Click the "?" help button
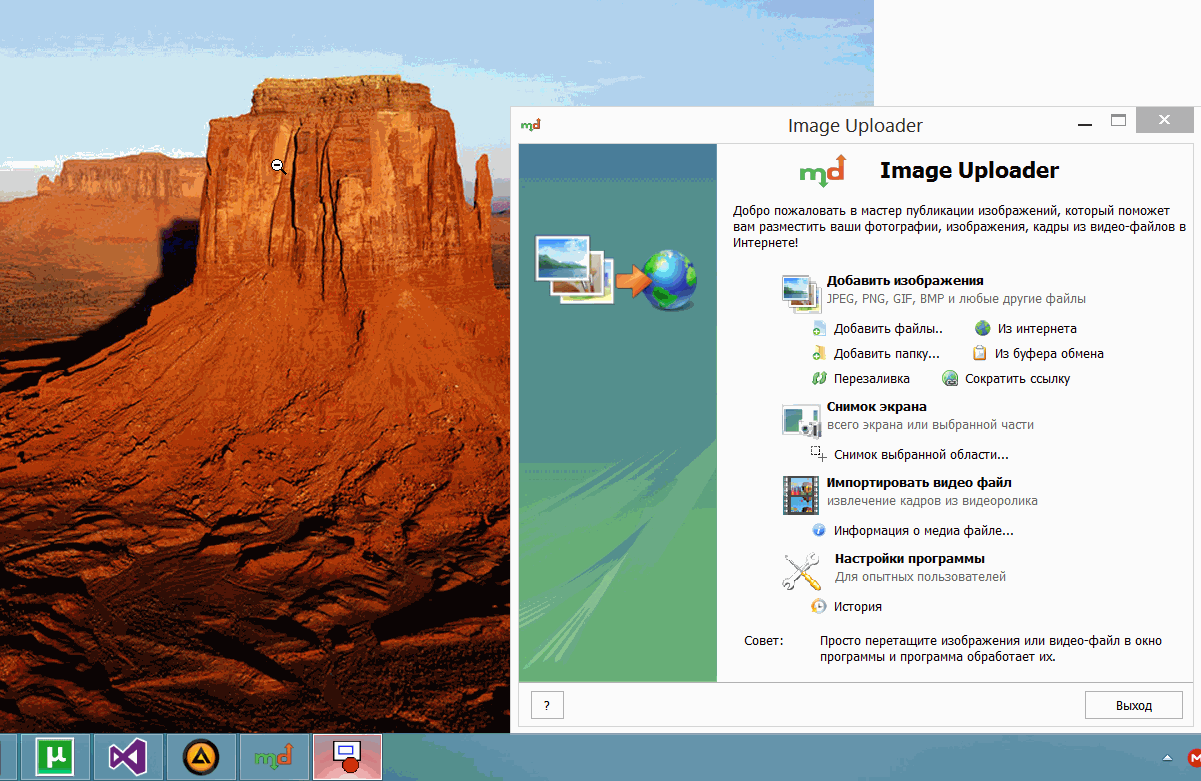Viewport: 1201px width, 781px height. click(x=547, y=705)
